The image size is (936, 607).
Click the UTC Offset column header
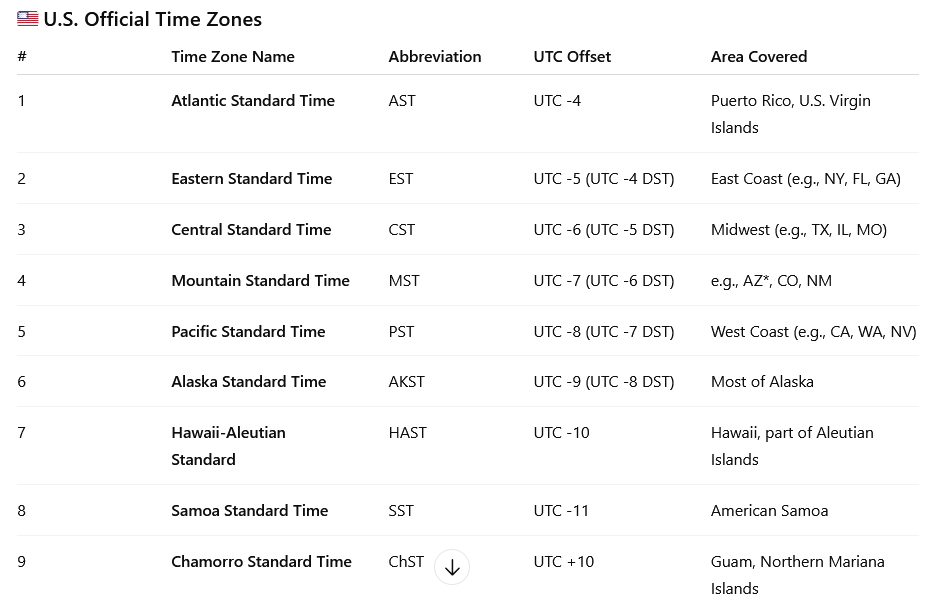(572, 57)
